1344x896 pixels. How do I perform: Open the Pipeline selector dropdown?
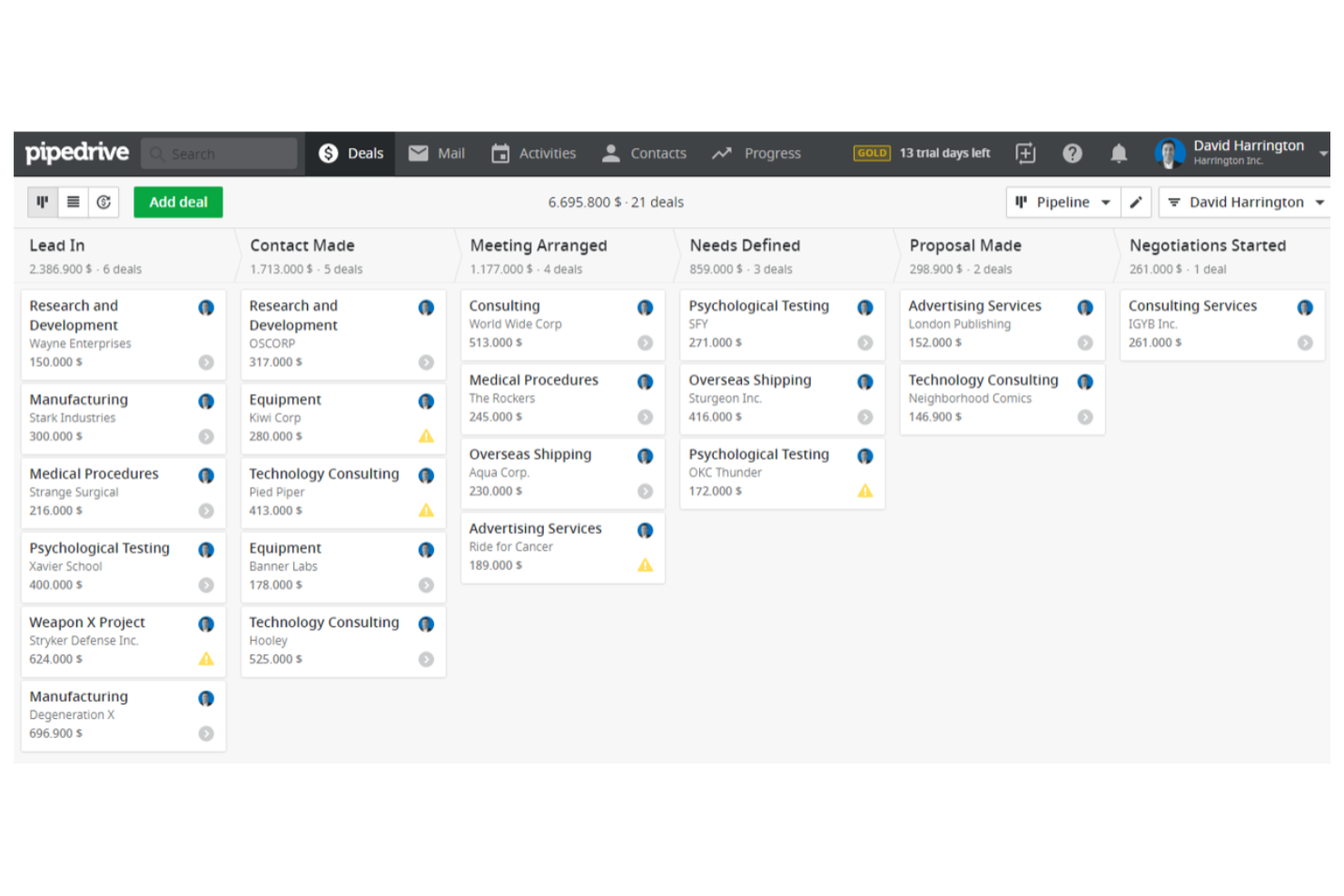pyautogui.click(x=1062, y=202)
